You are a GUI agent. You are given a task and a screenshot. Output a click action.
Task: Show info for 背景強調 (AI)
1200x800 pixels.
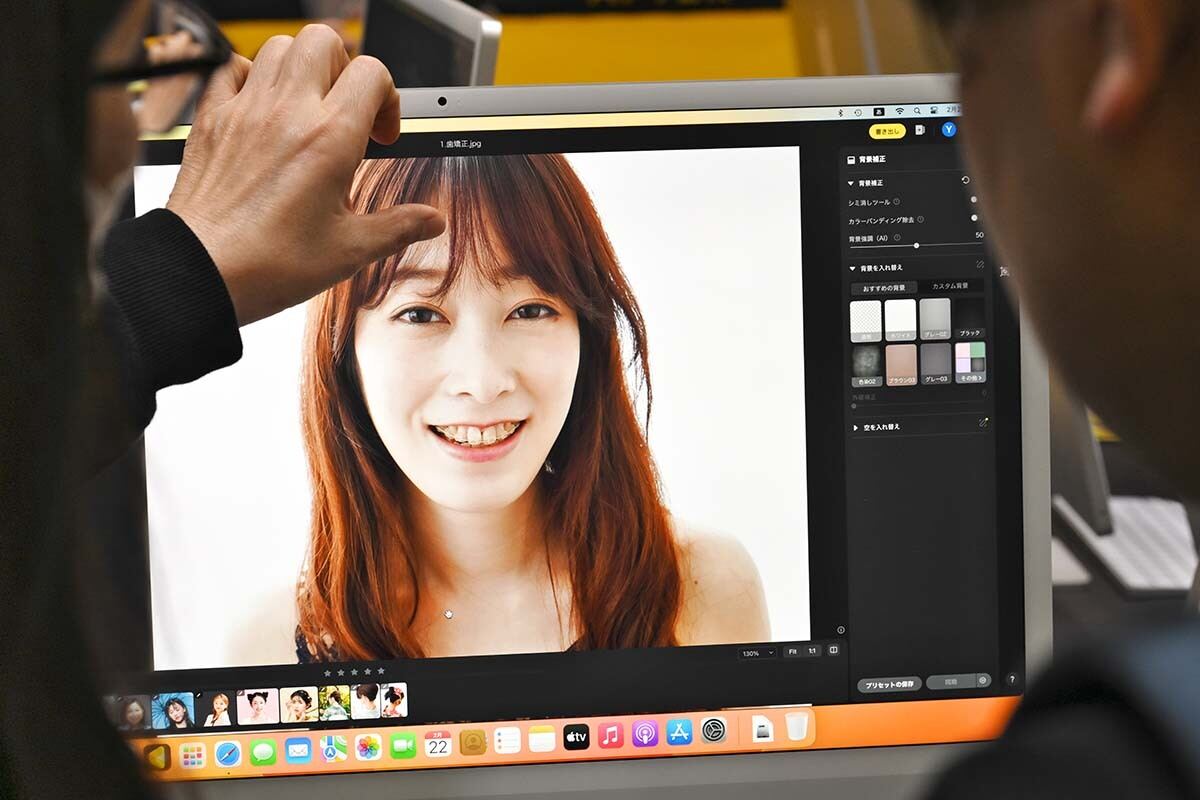coord(897,238)
